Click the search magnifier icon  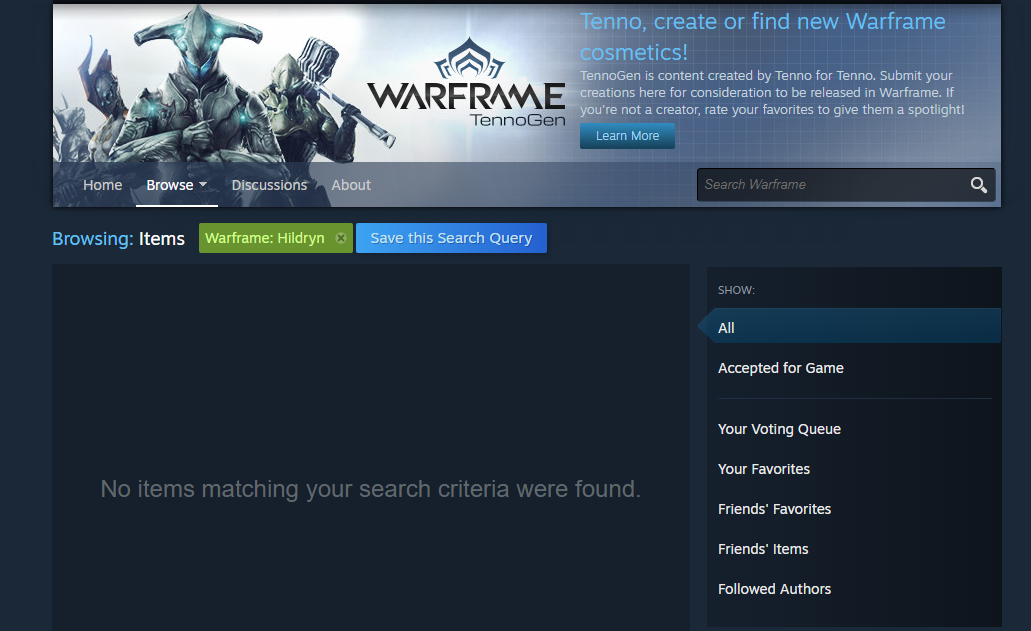point(978,185)
